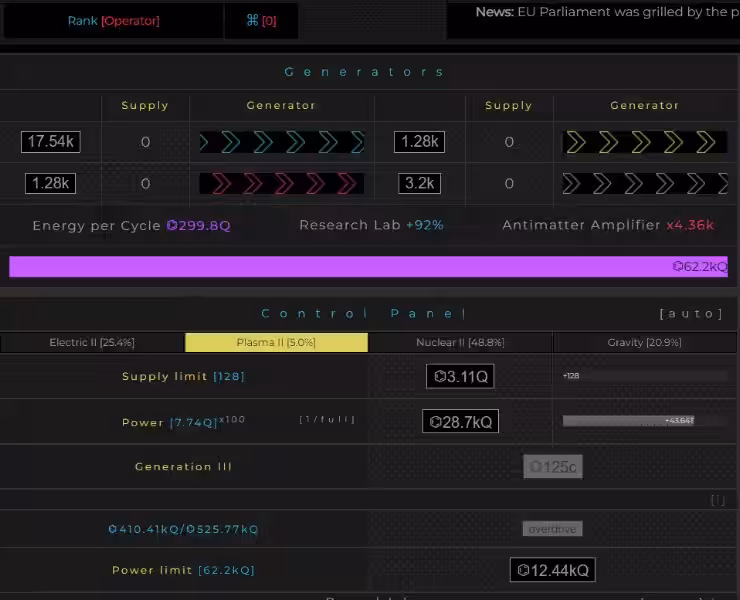Upgrade Power limit for 12.44kQ
The image size is (740, 600).
click(552, 570)
